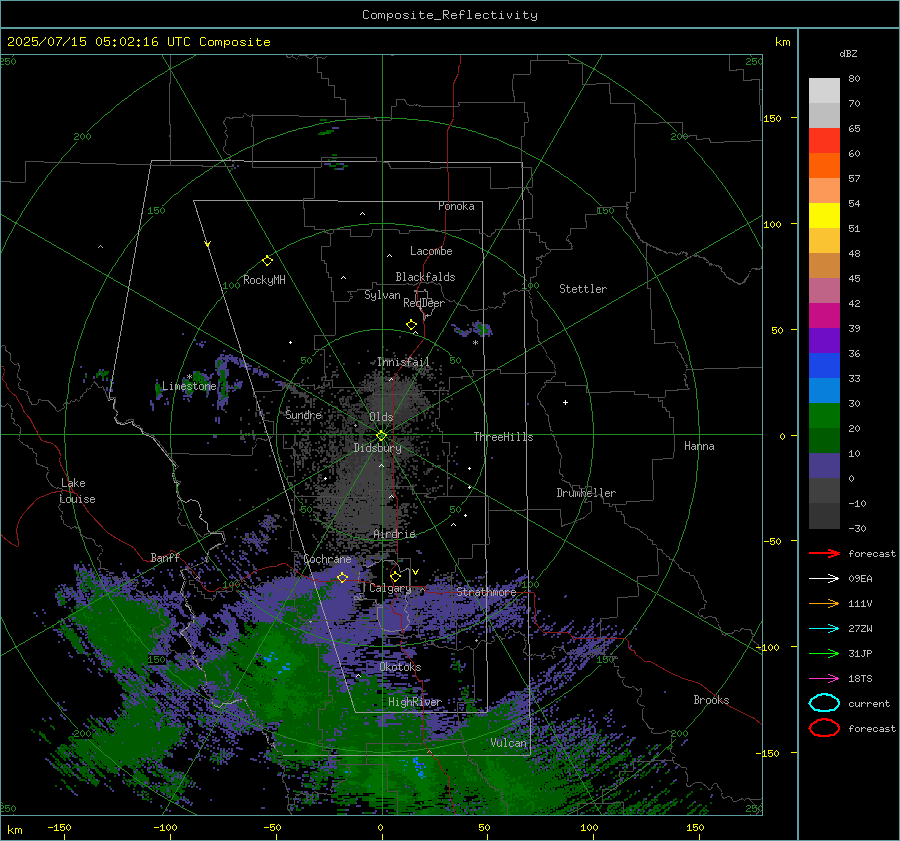Click the red forecast arrow in legend
Image resolution: width=900 pixels, height=841 pixels.
click(824, 553)
